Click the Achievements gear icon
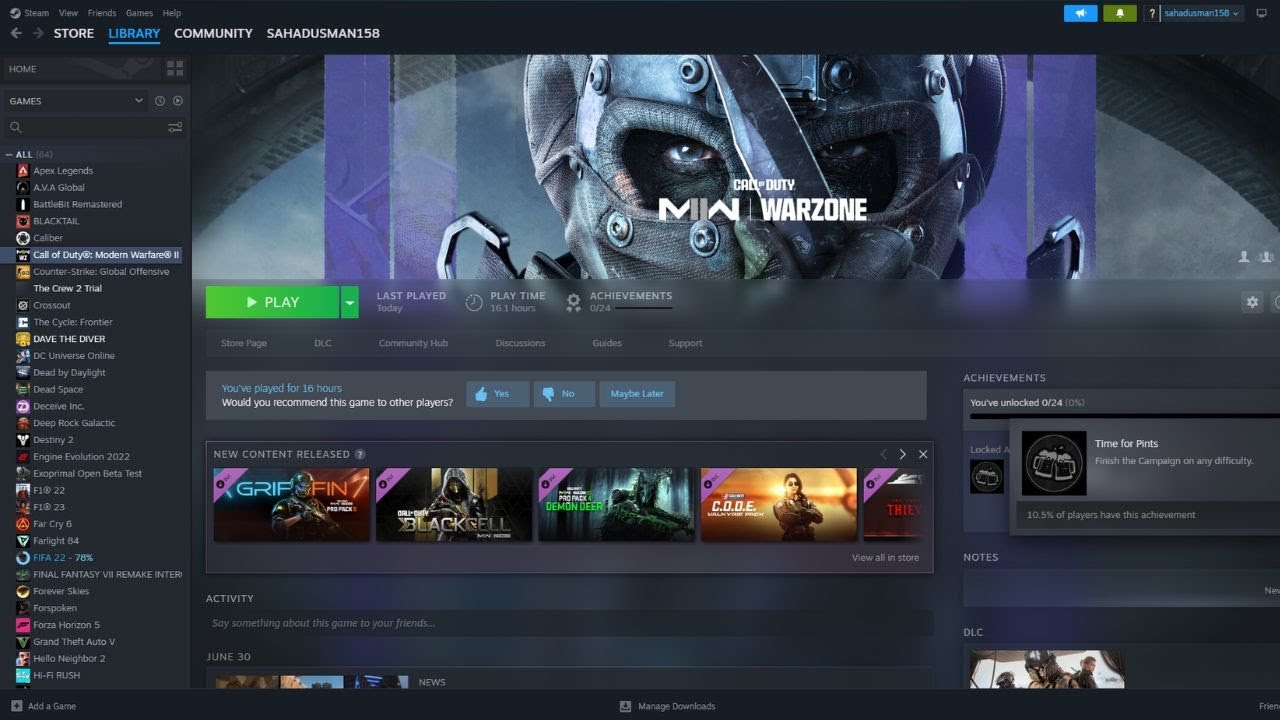The image size is (1280, 720). point(573,302)
